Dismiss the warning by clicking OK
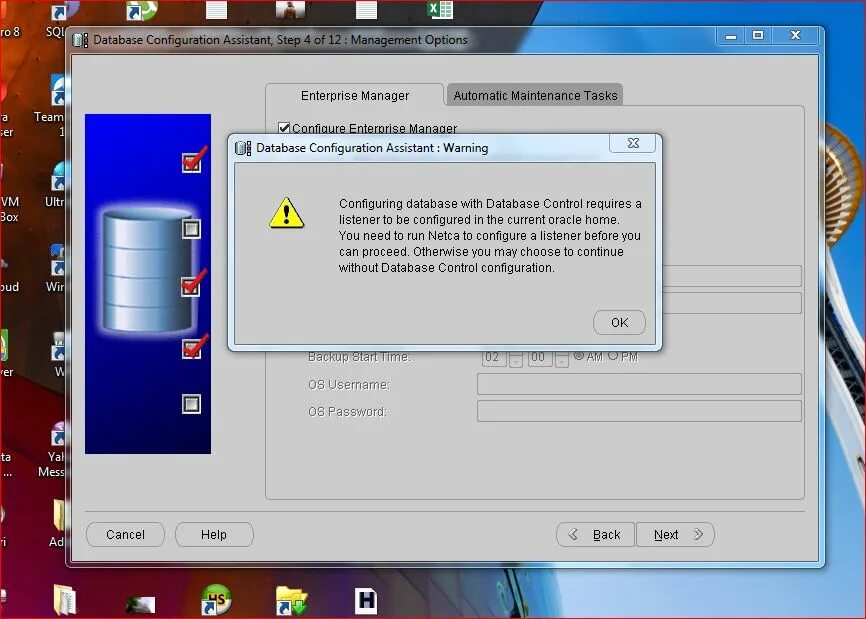The height and width of the screenshot is (619, 866). point(618,322)
